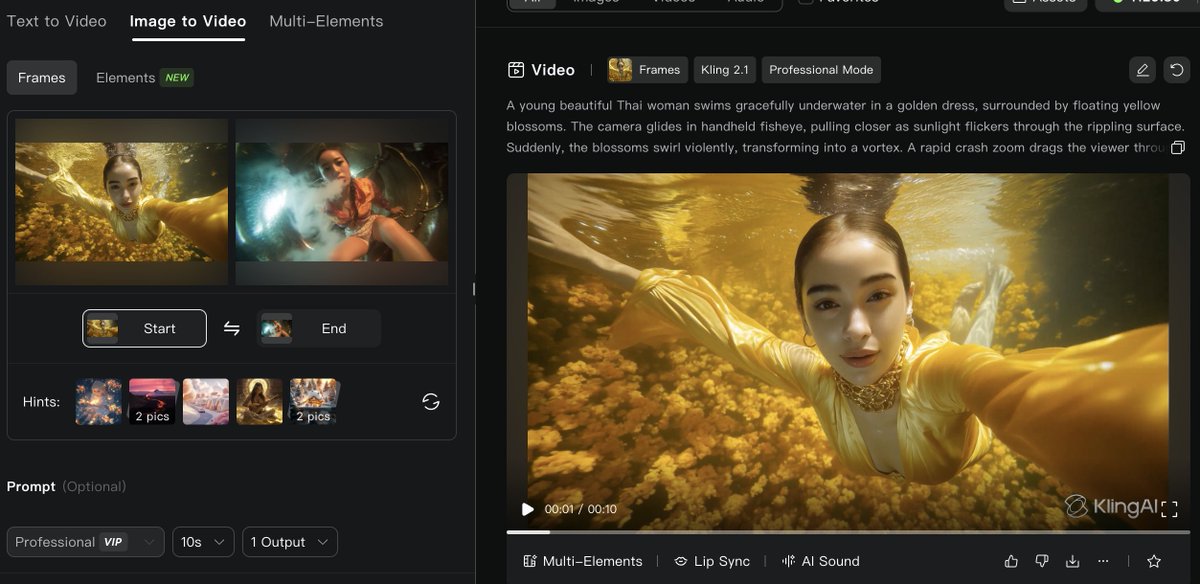Open the more options ellipsis menu
Viewport: 1200px width, 584px height.
pyautogui.click(x=1103, y=561)
